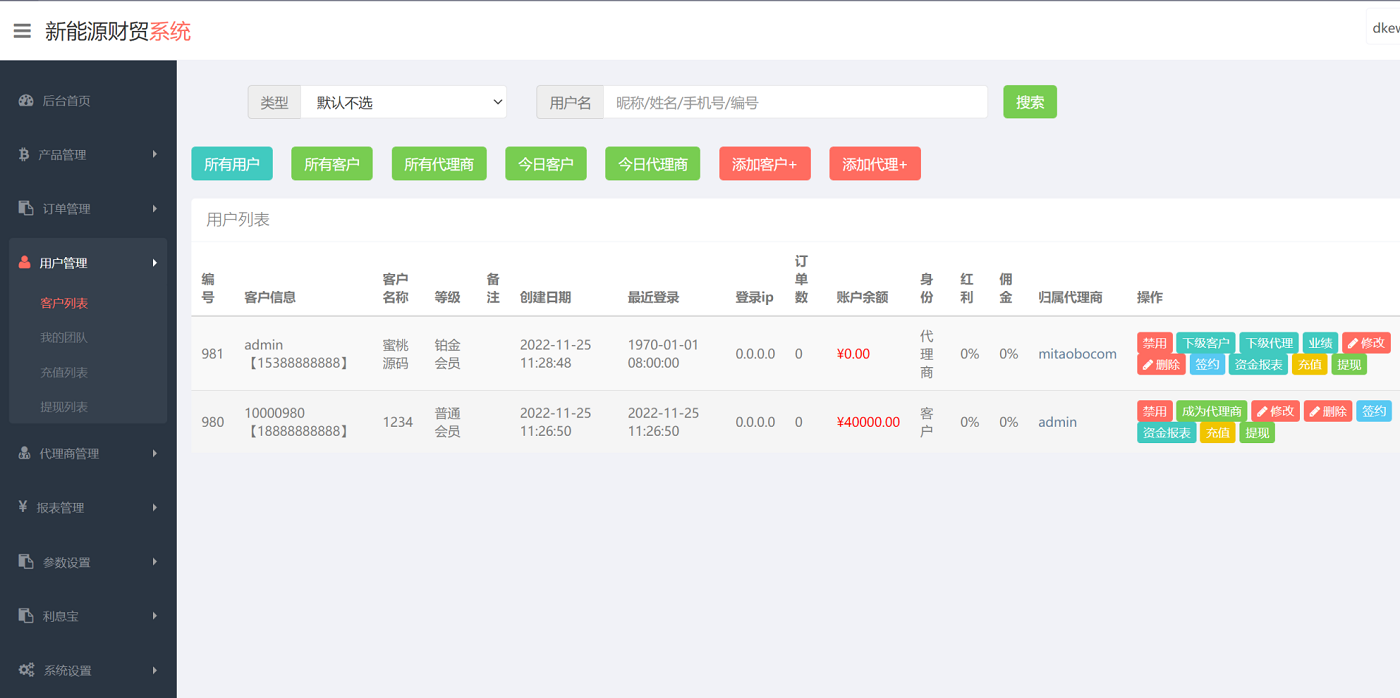This screenshot has width=1400, height=698.
Task: Click the yen icon beside 报表管理
Action: click(x=23, y=508)
